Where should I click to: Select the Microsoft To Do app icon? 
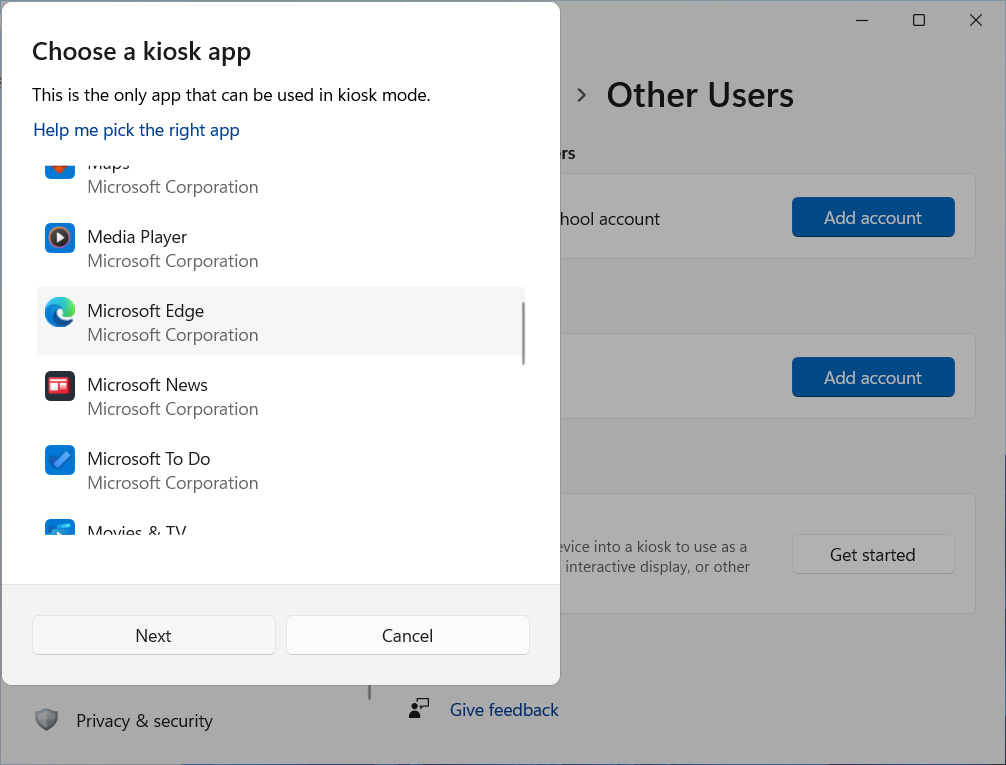(60, 460)
